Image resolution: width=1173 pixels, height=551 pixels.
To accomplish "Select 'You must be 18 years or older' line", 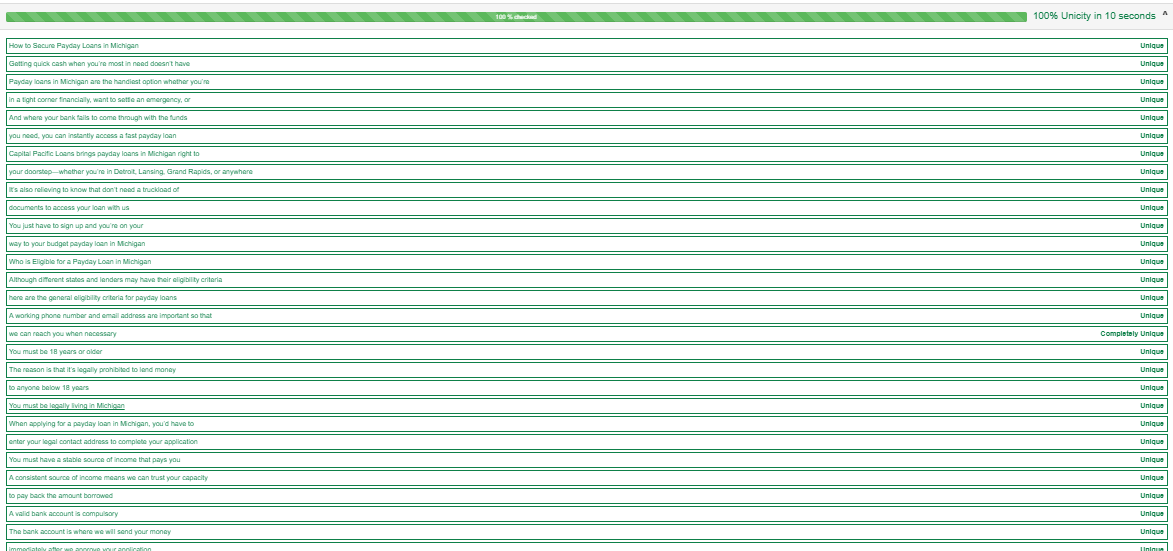I will (586, 351).
